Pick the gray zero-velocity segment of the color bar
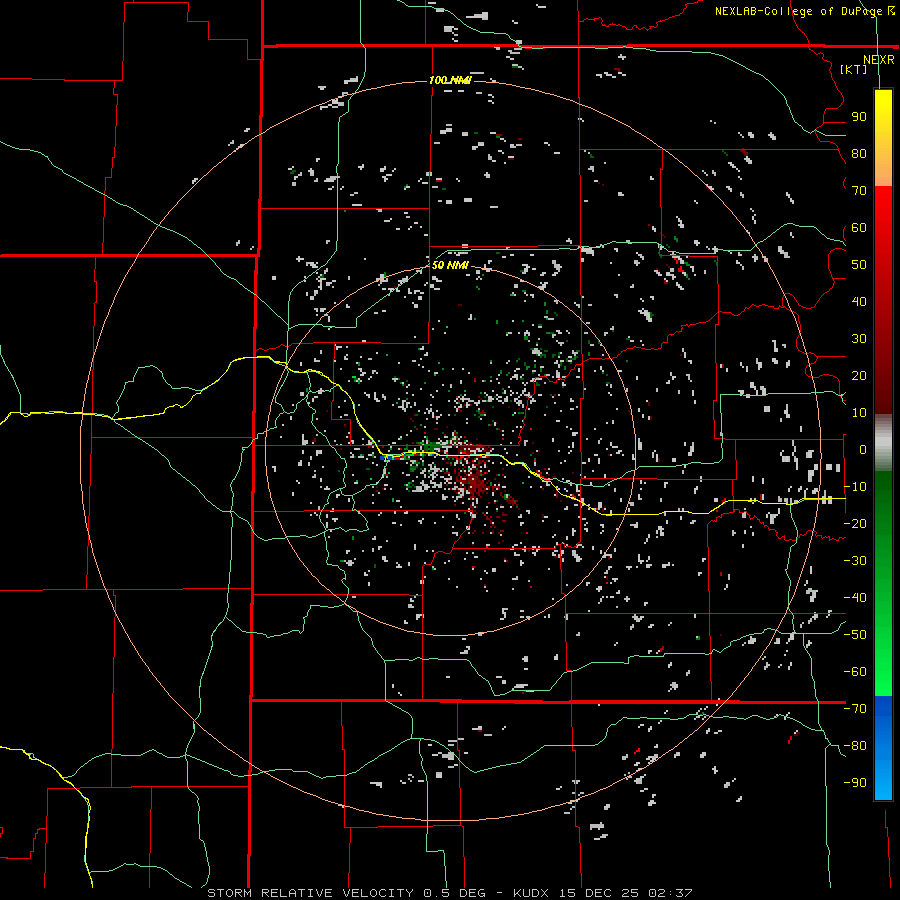 (883, 443)
